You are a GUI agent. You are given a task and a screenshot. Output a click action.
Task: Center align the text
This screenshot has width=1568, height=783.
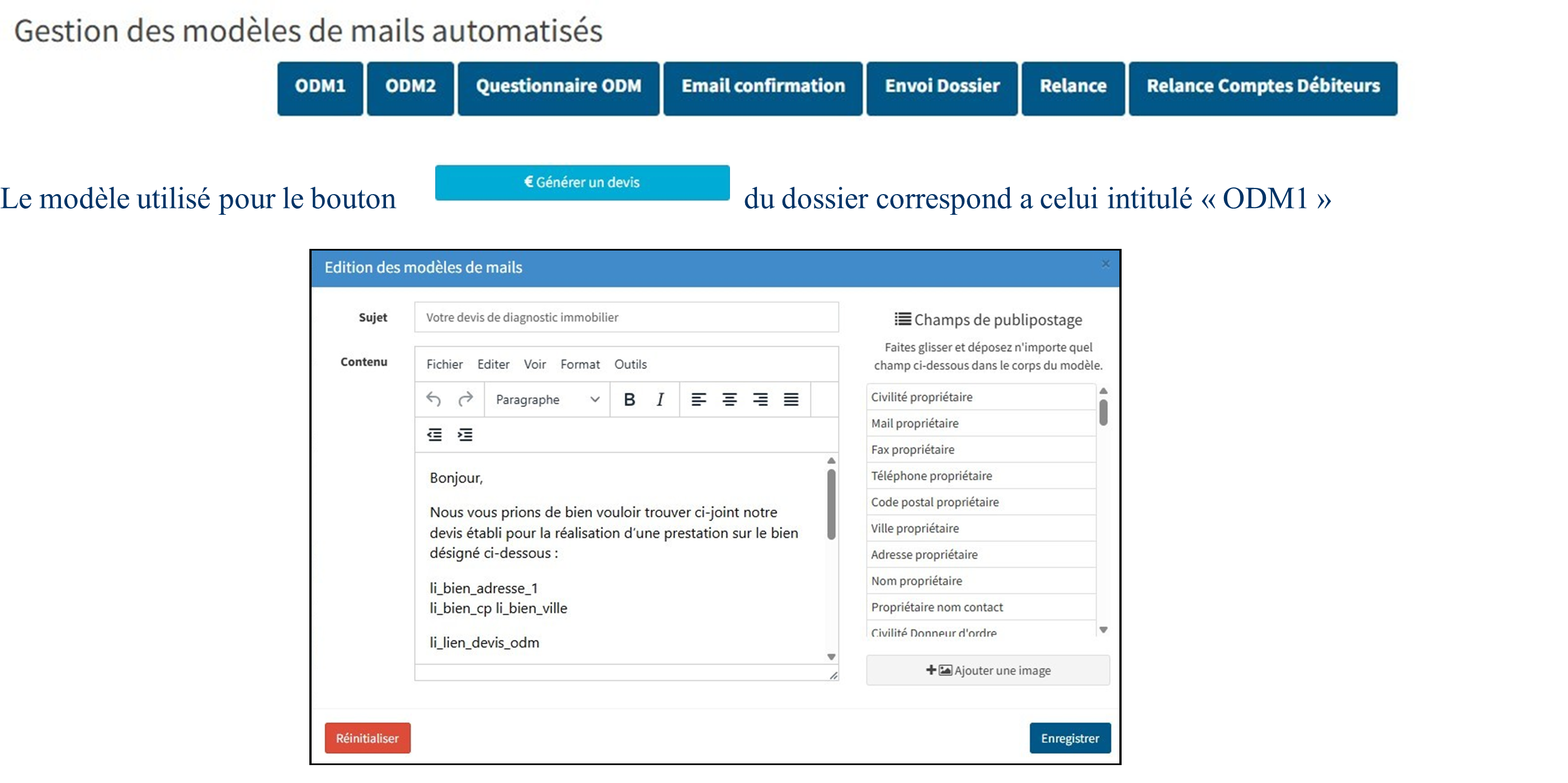[x=729, y=399]
